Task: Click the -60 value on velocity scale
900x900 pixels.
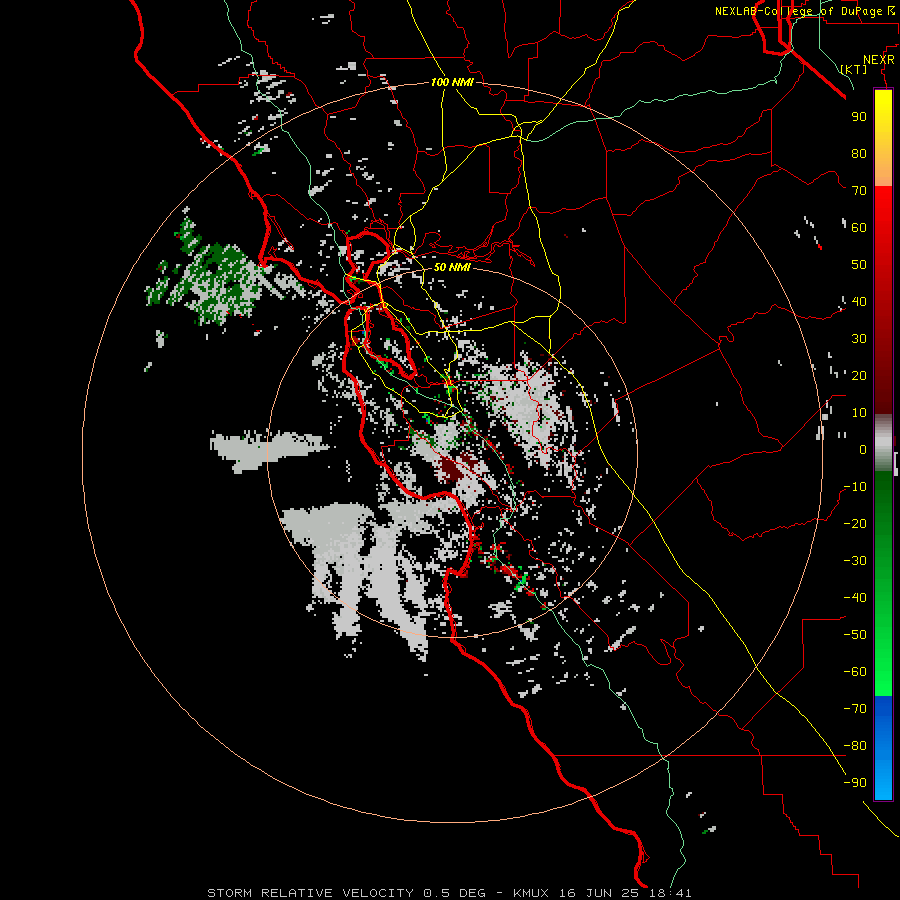Action: tap(855, 672)
